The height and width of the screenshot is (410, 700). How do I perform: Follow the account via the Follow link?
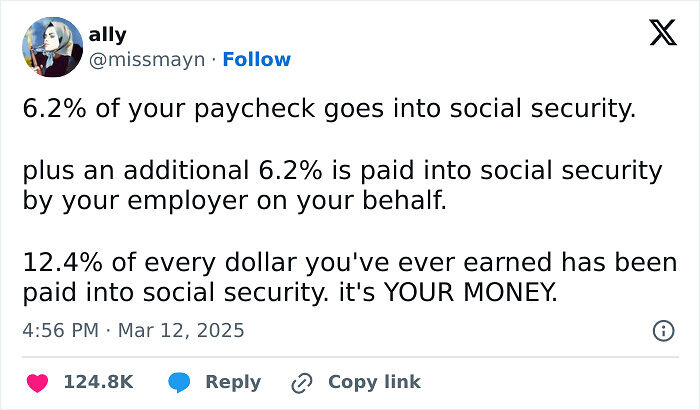pos(257,59)
